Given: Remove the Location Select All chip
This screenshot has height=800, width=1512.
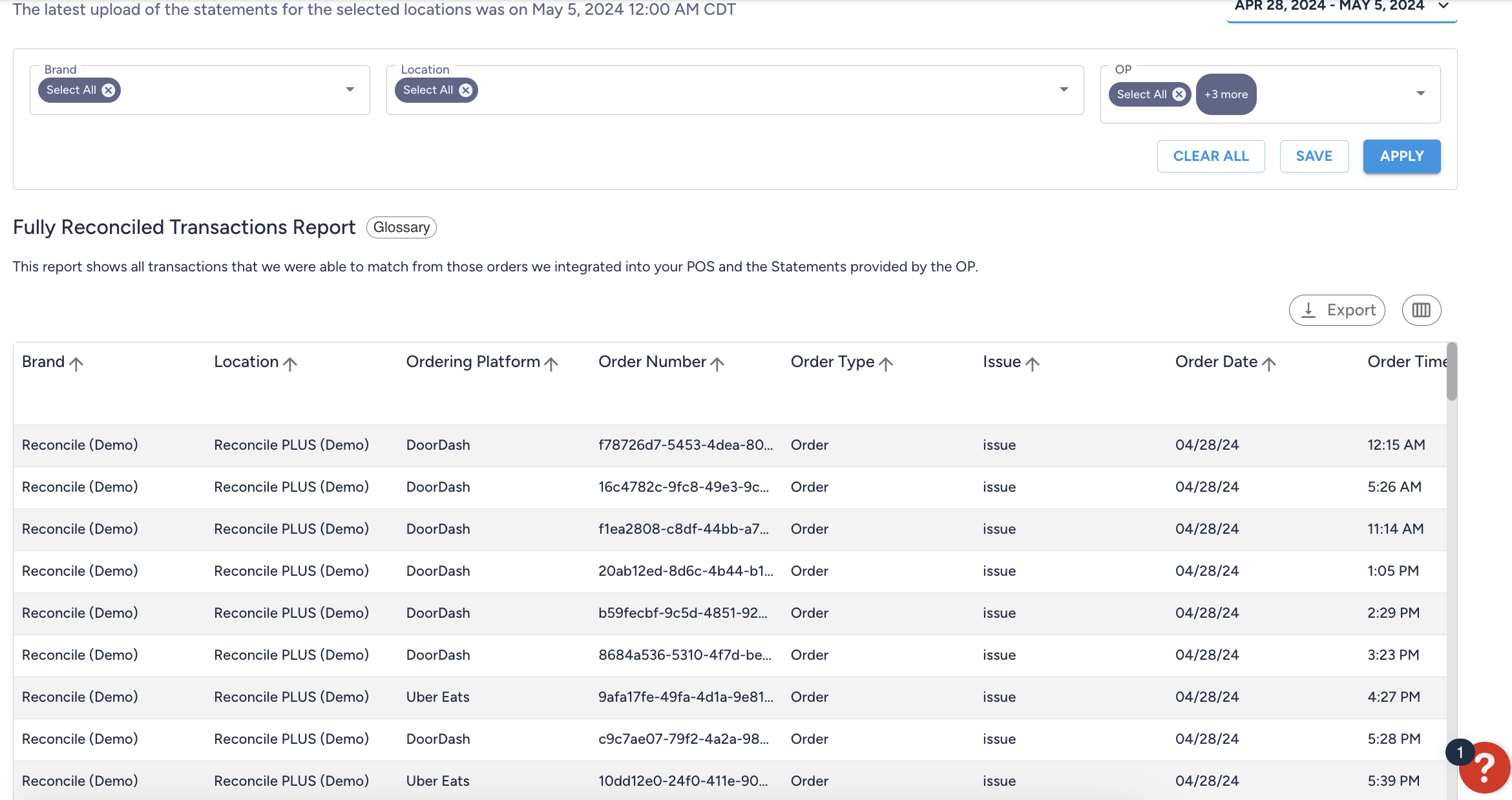Looking at the screenshot, I should tap(465, 90).
